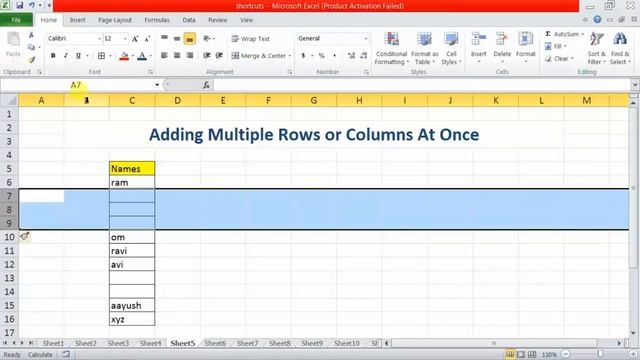The image size is (640, 360).
Task: Toggle Bold formatting
Action: coord(53,56)
